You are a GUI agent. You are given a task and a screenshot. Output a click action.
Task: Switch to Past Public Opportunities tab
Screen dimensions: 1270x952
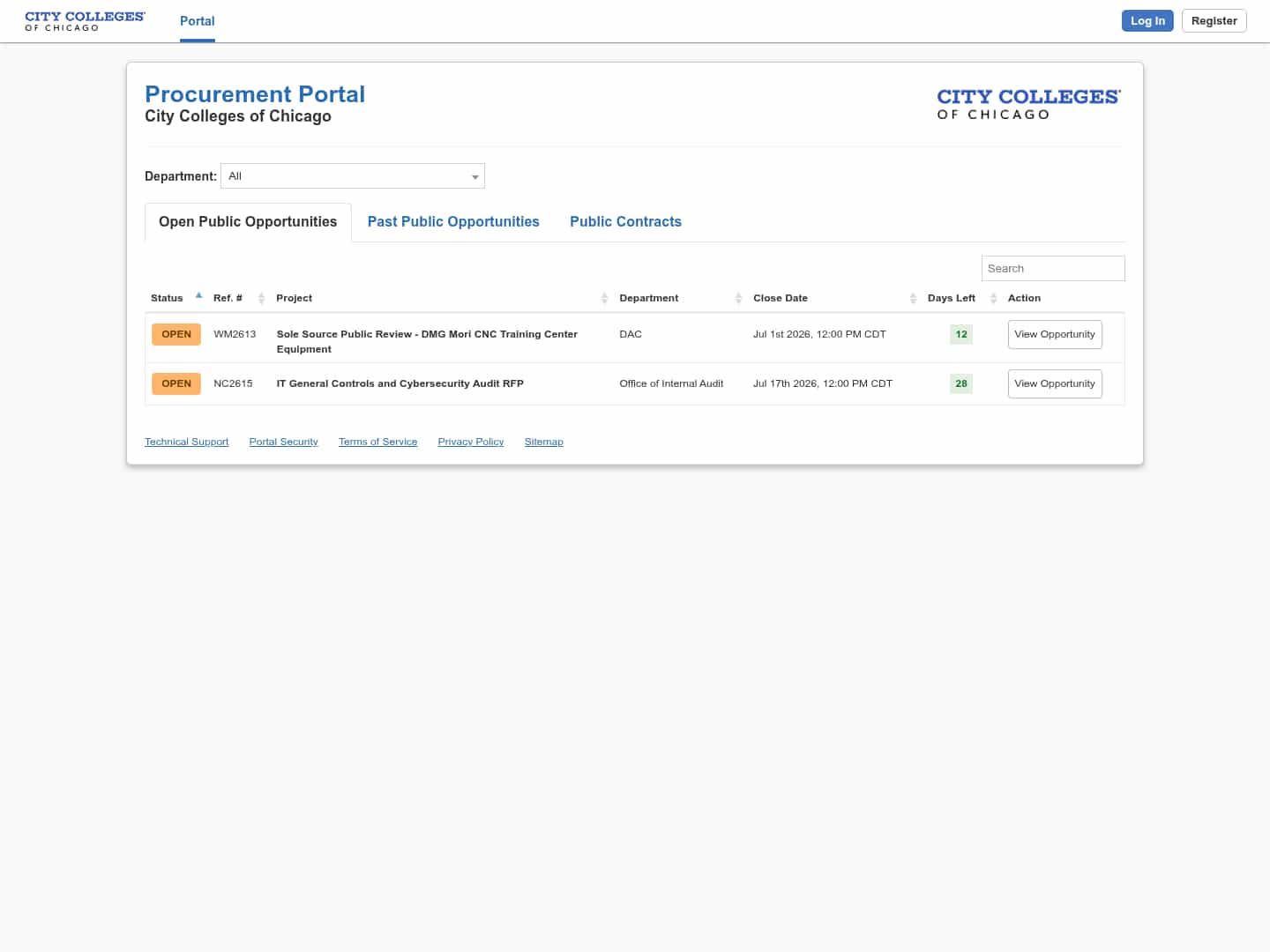point(453,222)
